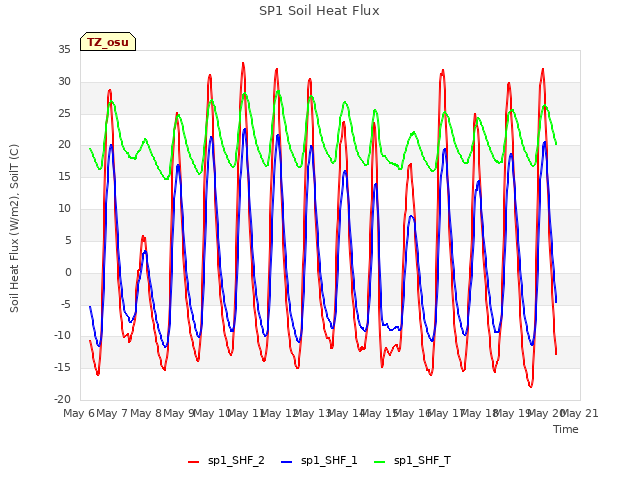The image size is (640, 480).
Task: Click the May 7 x-axis tick label
Action: tap(112, 413)
